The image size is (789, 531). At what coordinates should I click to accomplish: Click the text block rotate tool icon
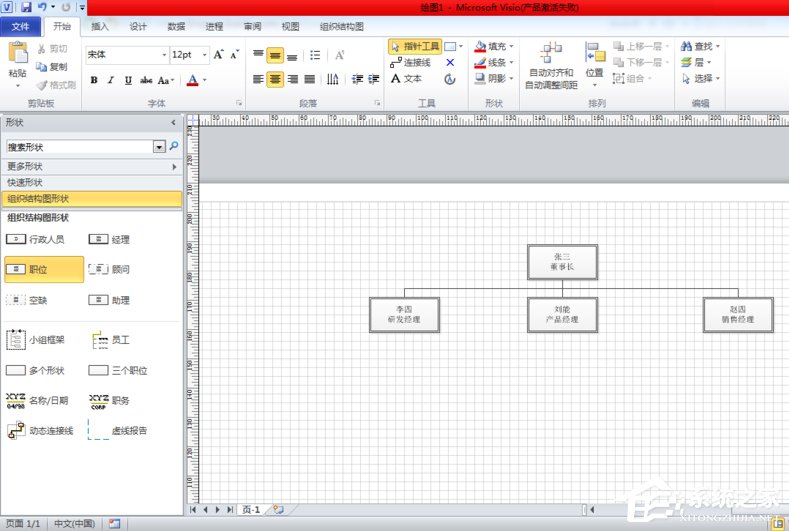450,79
